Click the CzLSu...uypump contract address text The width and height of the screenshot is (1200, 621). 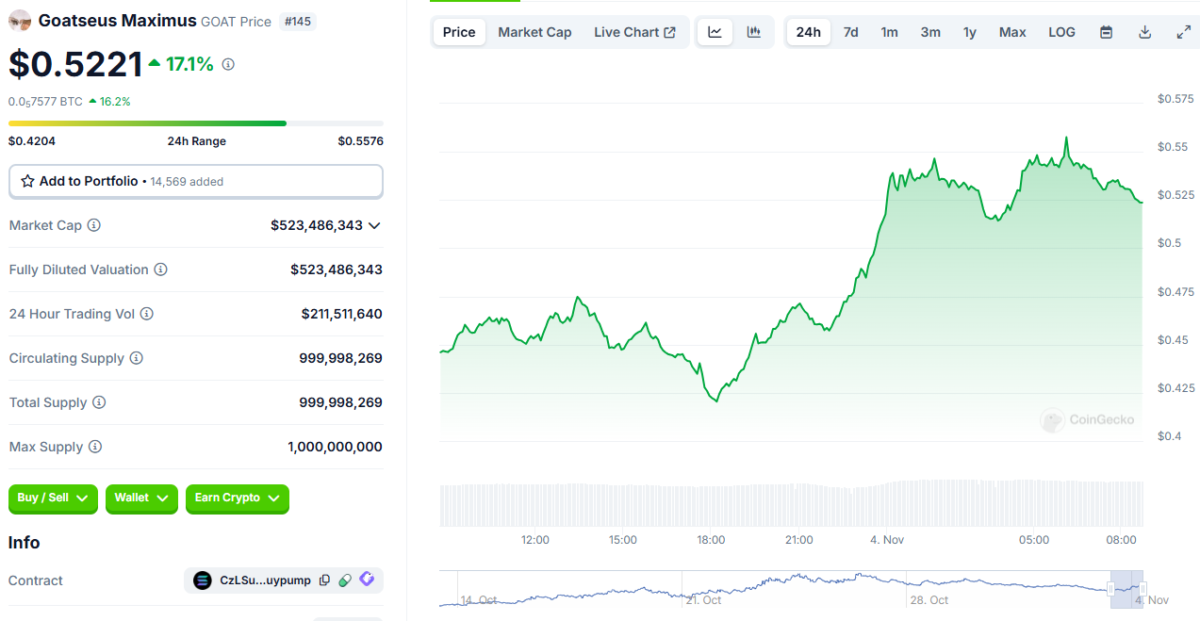pyautogui.click(x=265, y=580)
